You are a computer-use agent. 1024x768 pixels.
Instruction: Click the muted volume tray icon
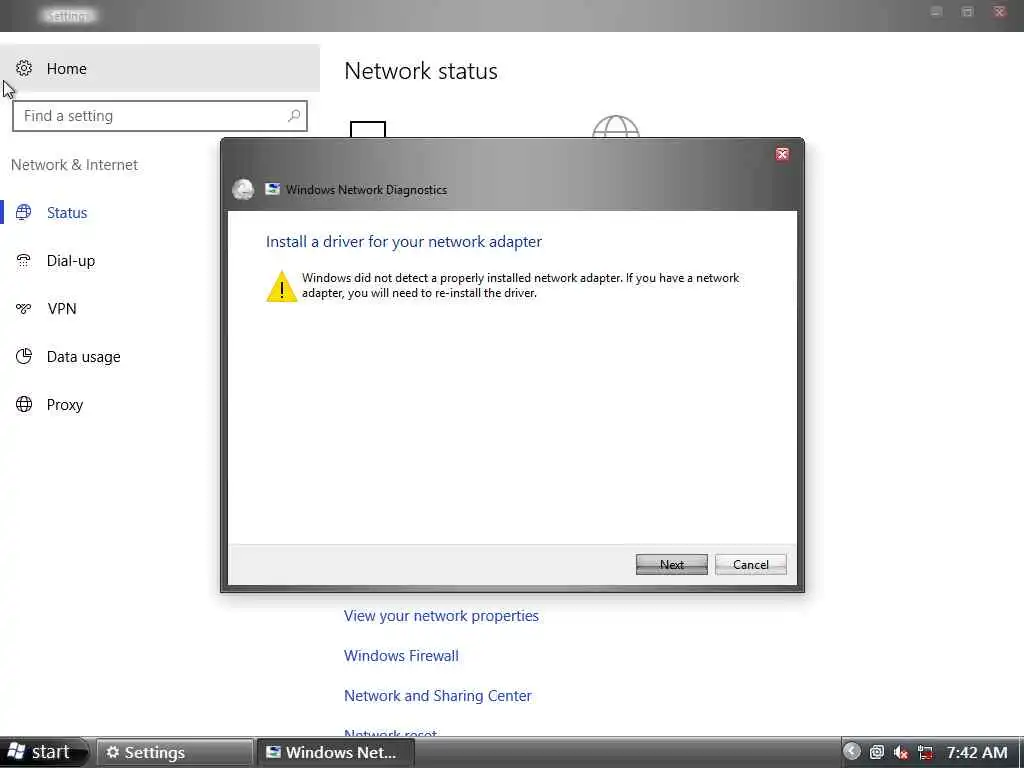[901, 752]
